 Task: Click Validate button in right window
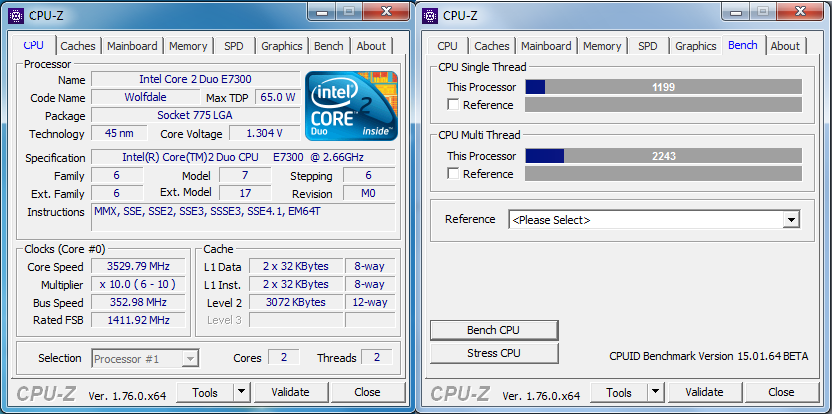point(704,392)
